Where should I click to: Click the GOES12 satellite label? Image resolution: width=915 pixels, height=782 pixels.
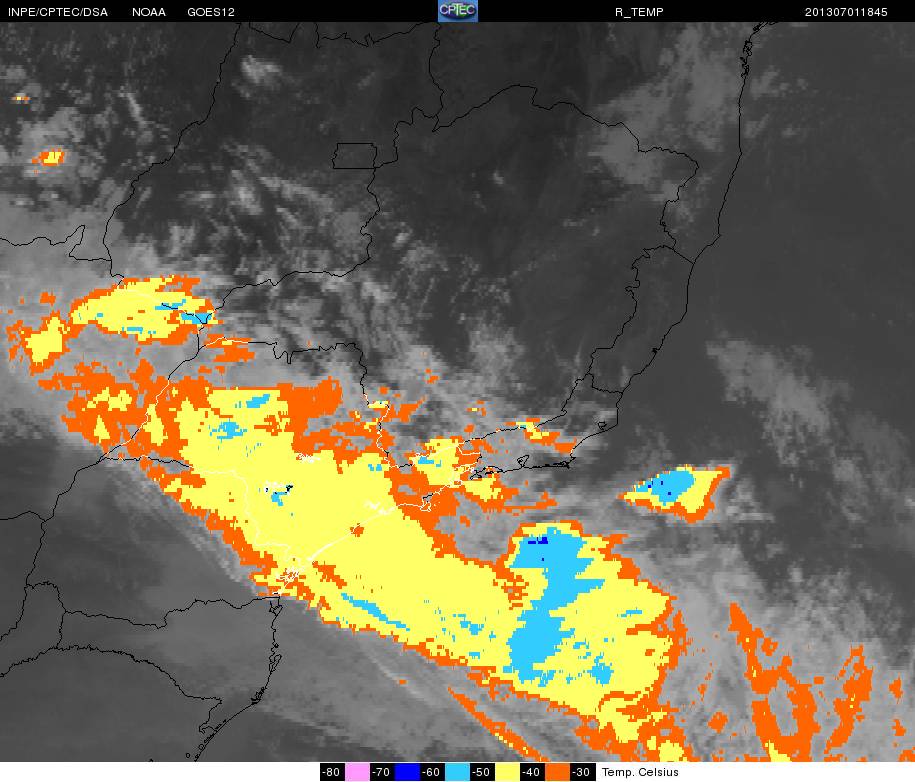[x=211, y=12]
